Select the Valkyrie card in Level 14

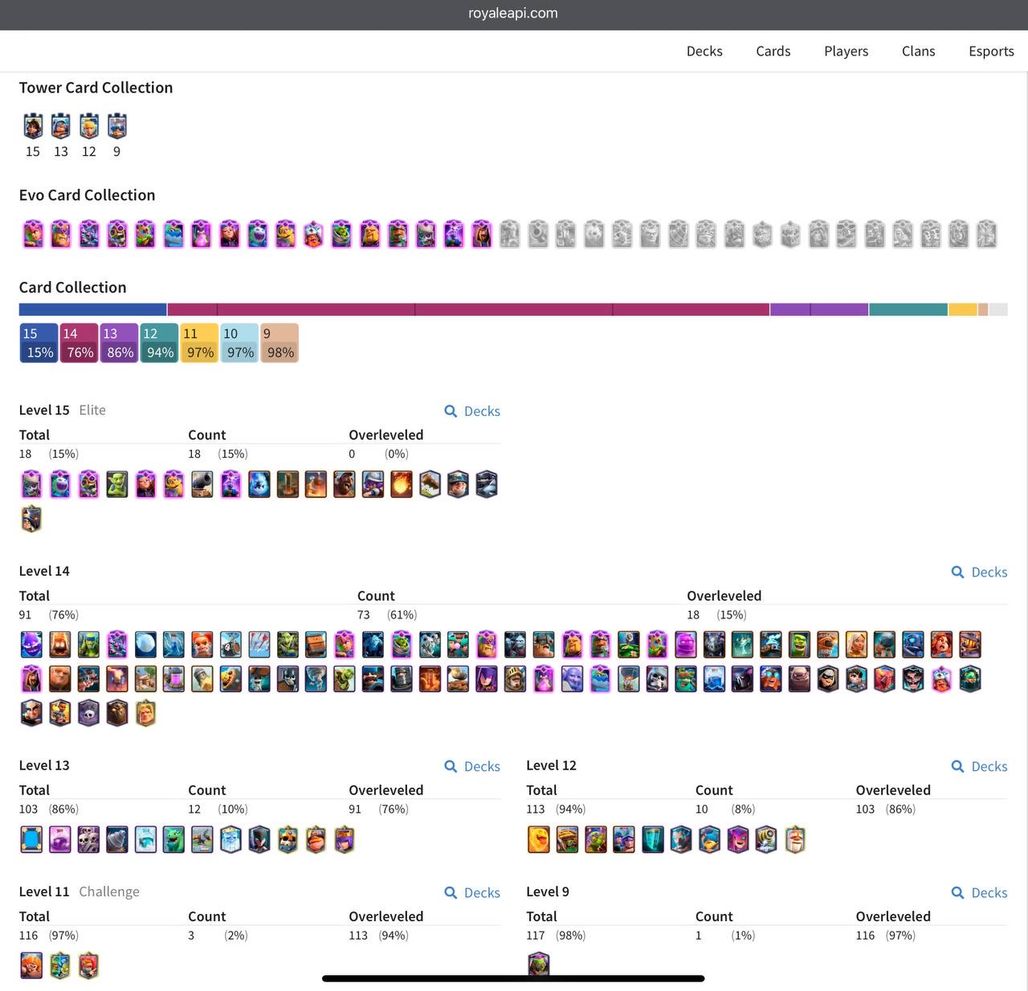pyautogui.click(x=942, y=645)
